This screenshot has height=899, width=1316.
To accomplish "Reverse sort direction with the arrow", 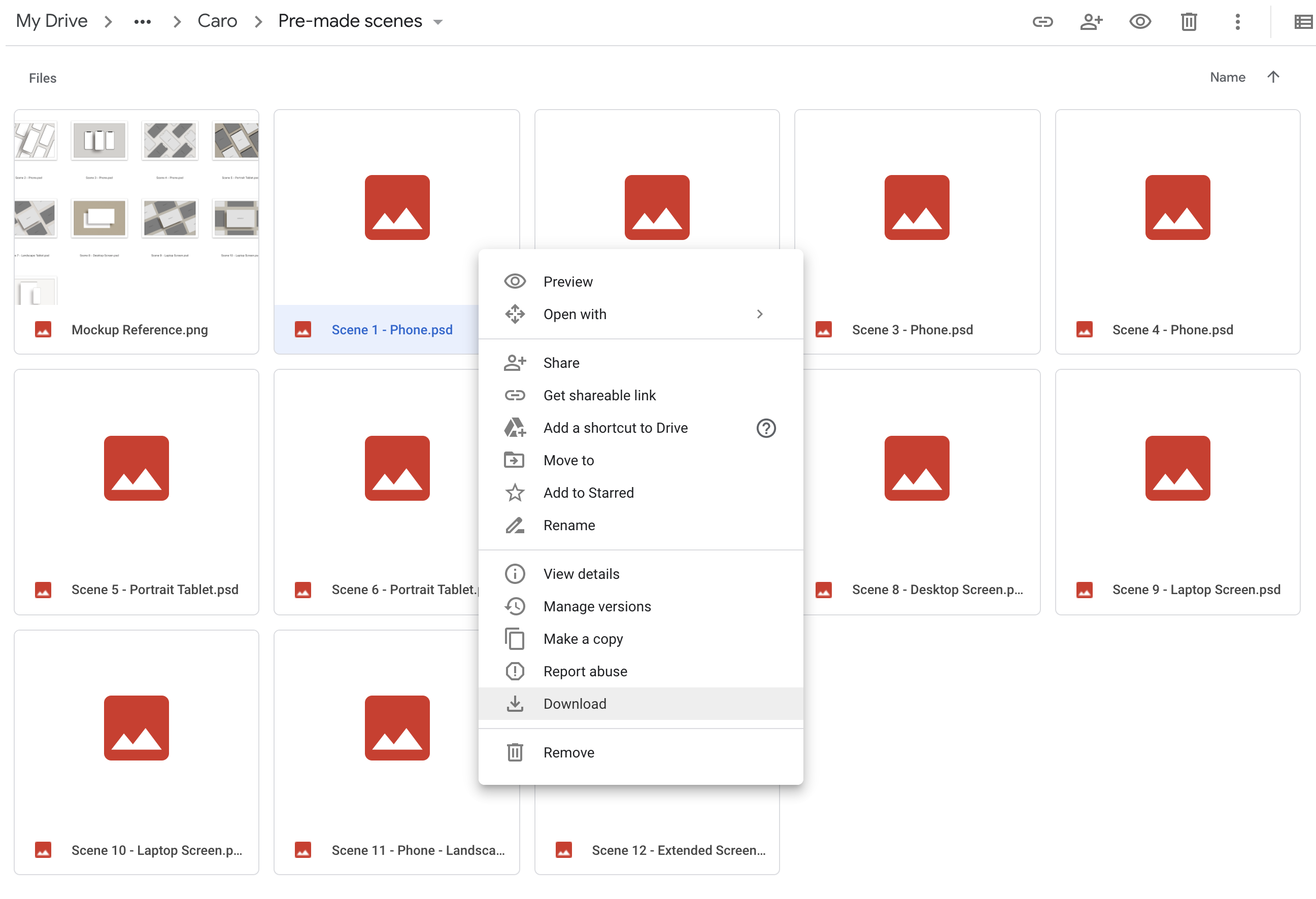I will (x=1273, y=77).
